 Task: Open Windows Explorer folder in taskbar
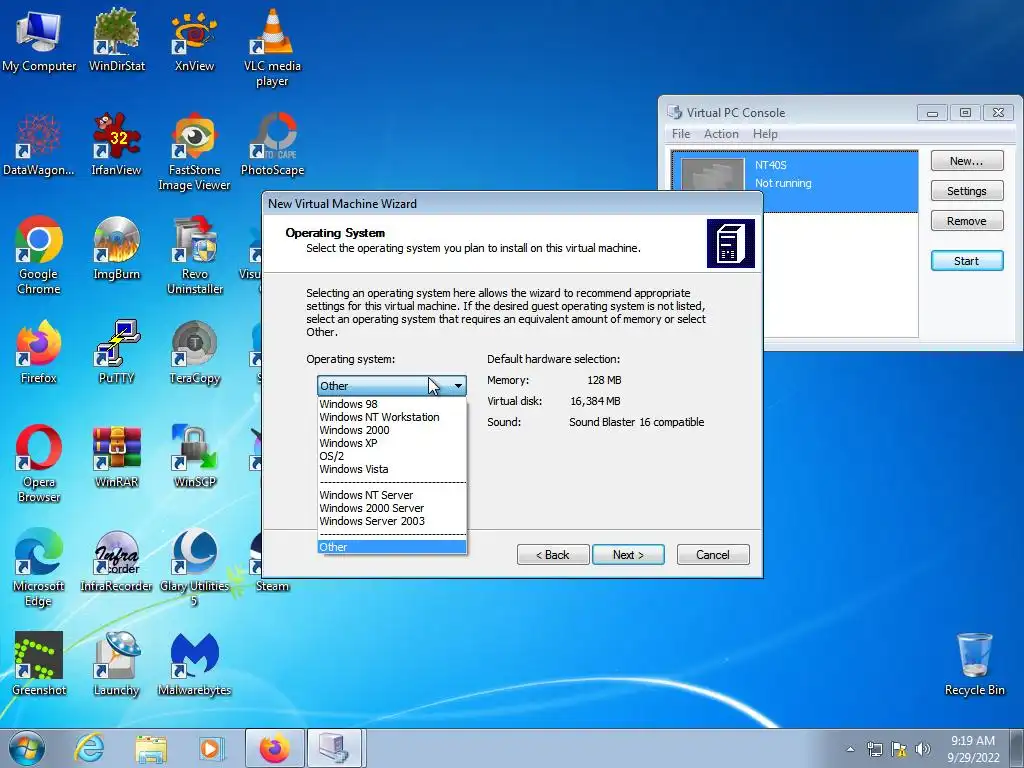coord(151,748)
